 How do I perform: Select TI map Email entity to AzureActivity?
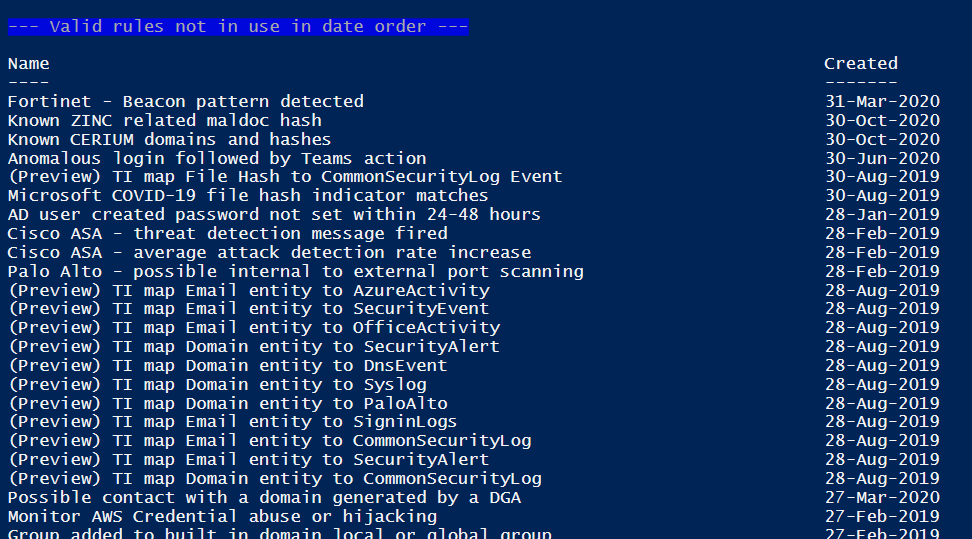click(248, 291)
